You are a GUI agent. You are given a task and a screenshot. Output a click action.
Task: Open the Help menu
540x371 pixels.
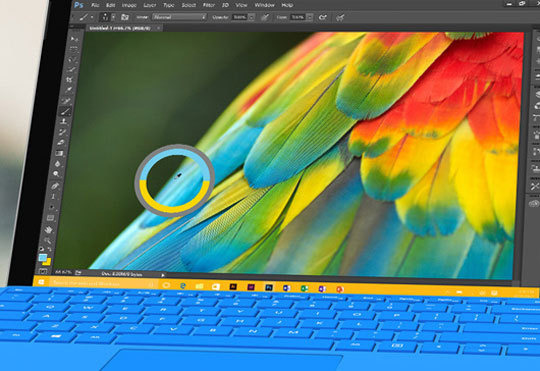(x=287, y=5)
